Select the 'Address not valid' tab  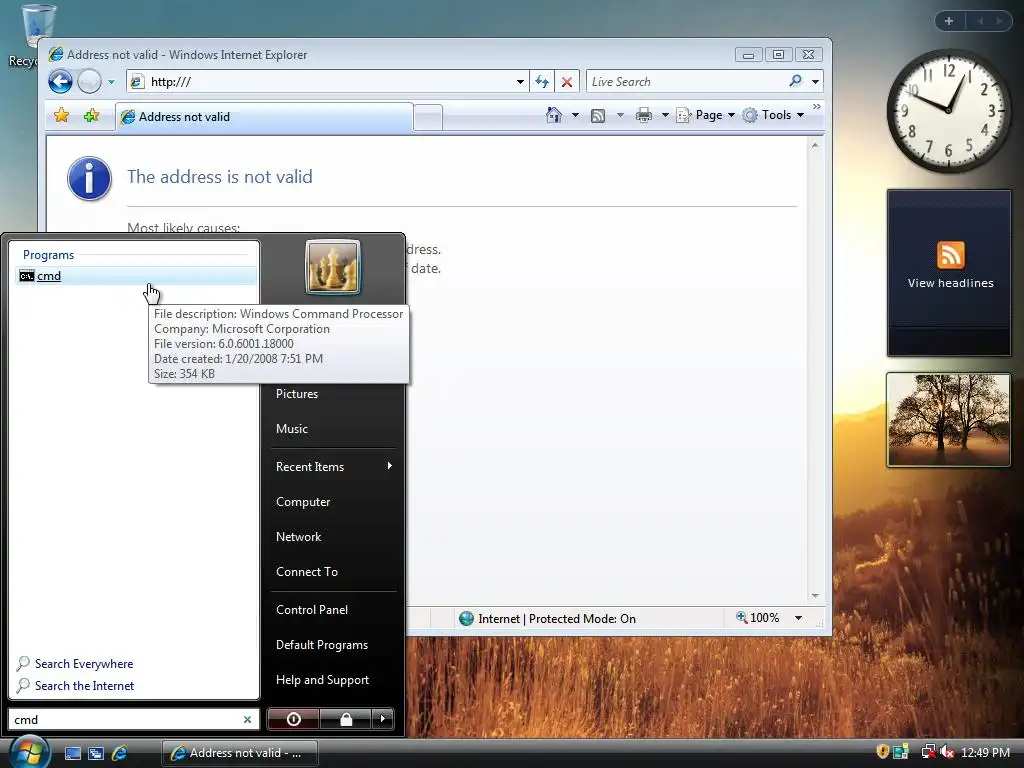point(264,117)
